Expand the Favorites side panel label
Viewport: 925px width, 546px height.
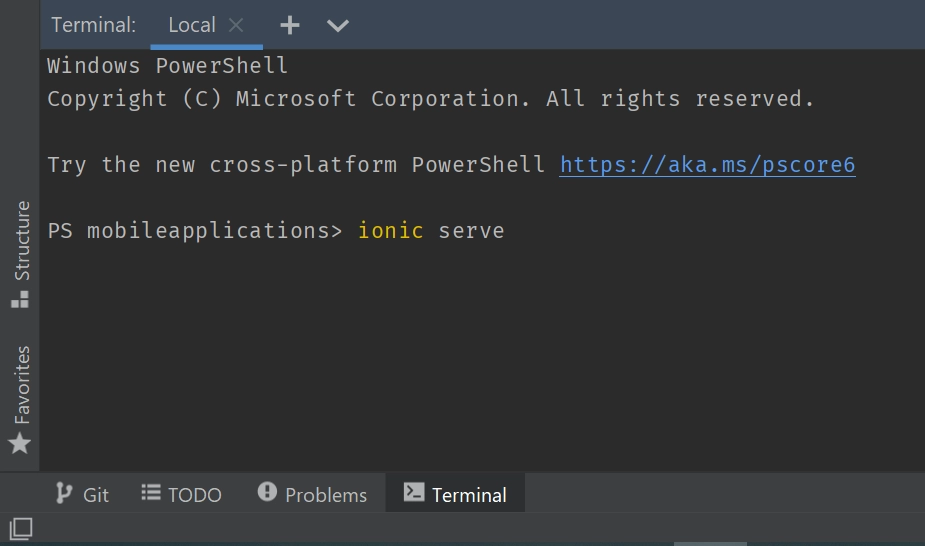tap(21, 385)
